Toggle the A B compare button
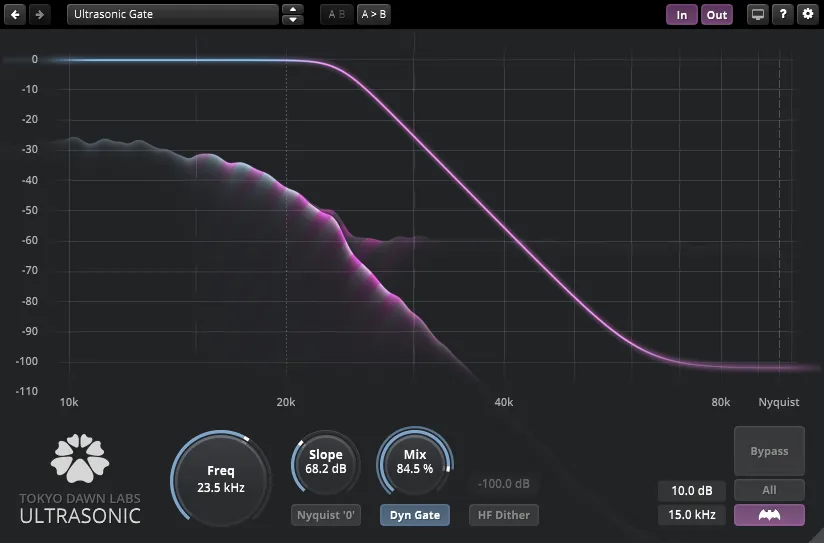This screenshot has width=824, height=543. (x=337, y=15)
